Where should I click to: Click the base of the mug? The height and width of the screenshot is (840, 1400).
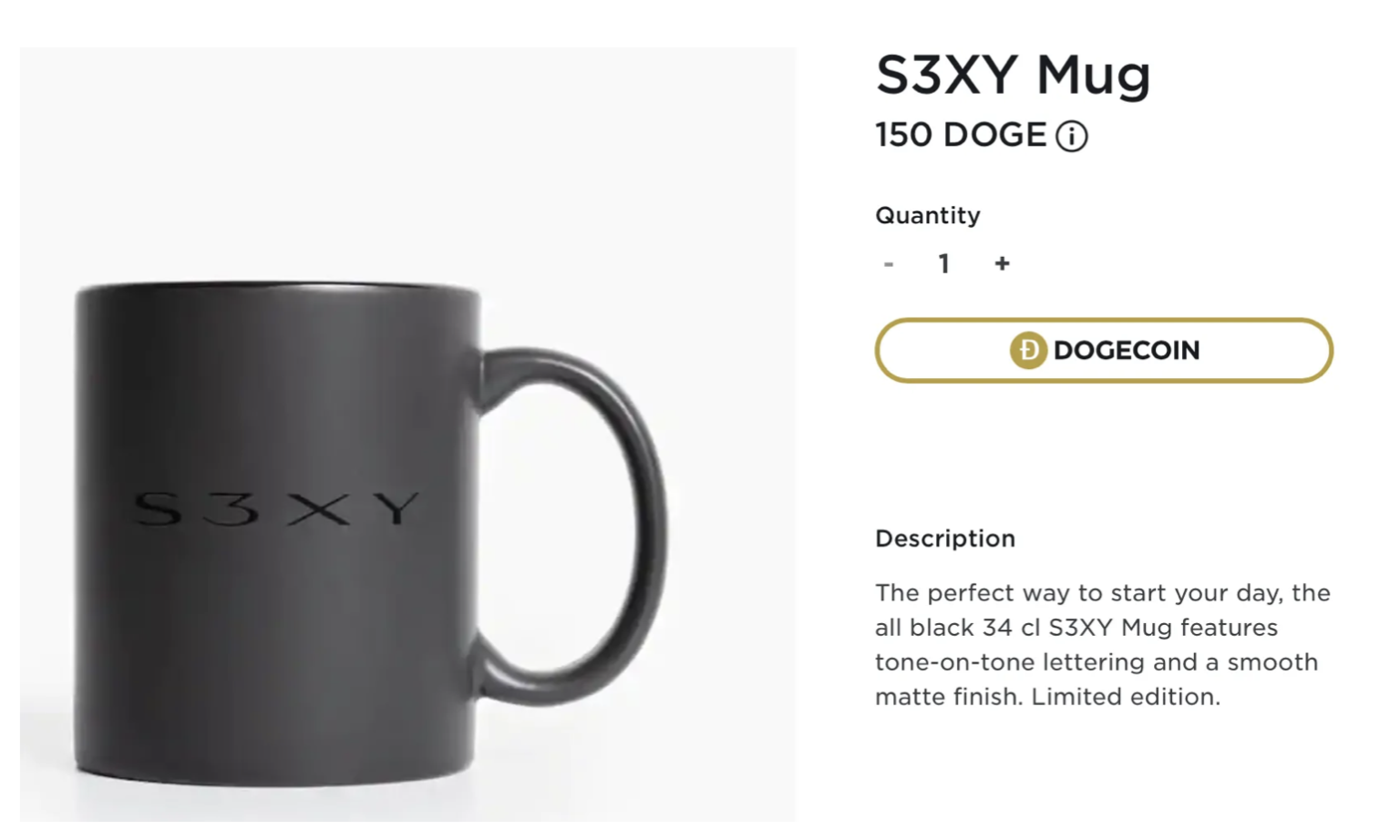pyautogui.click(x=273, y=773)
